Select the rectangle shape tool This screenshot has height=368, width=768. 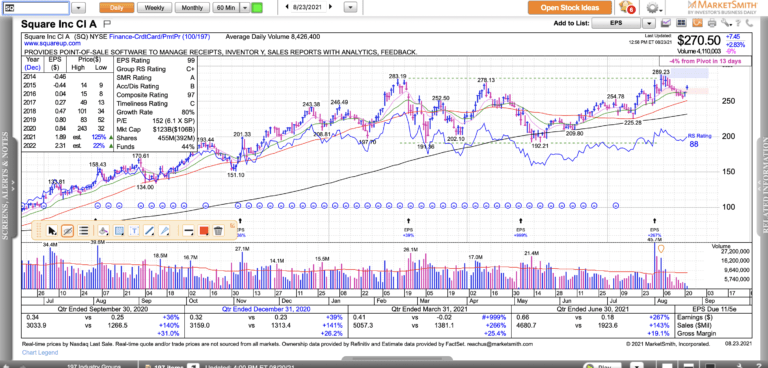[x=119, y=230]
